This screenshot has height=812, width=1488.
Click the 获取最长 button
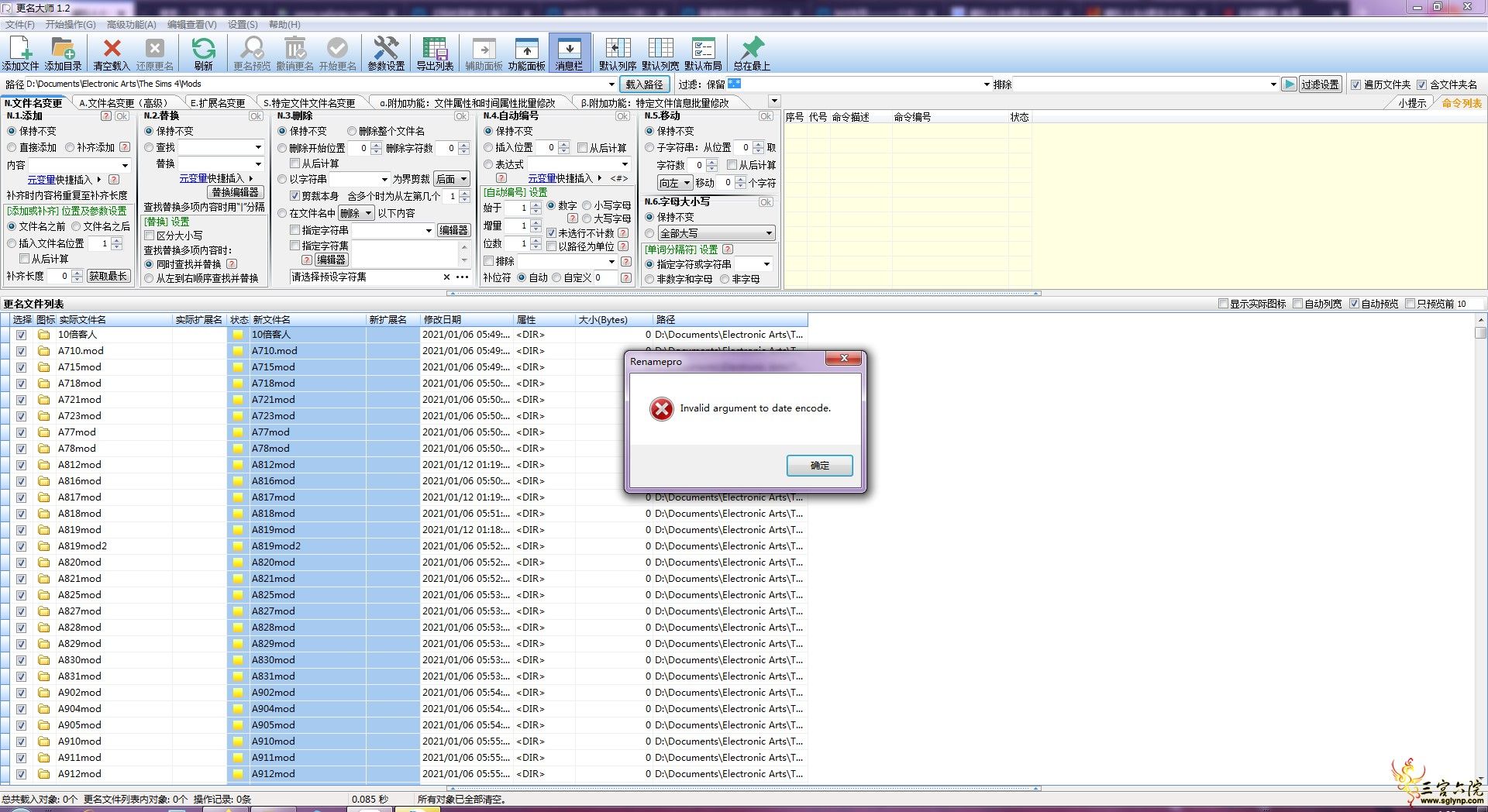pos(108,276)
